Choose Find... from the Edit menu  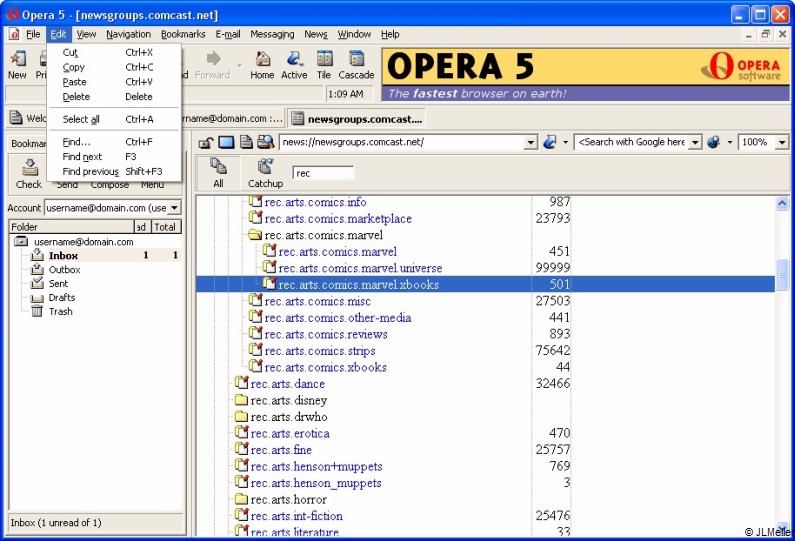pyautogui.click(x=114, y=142)
